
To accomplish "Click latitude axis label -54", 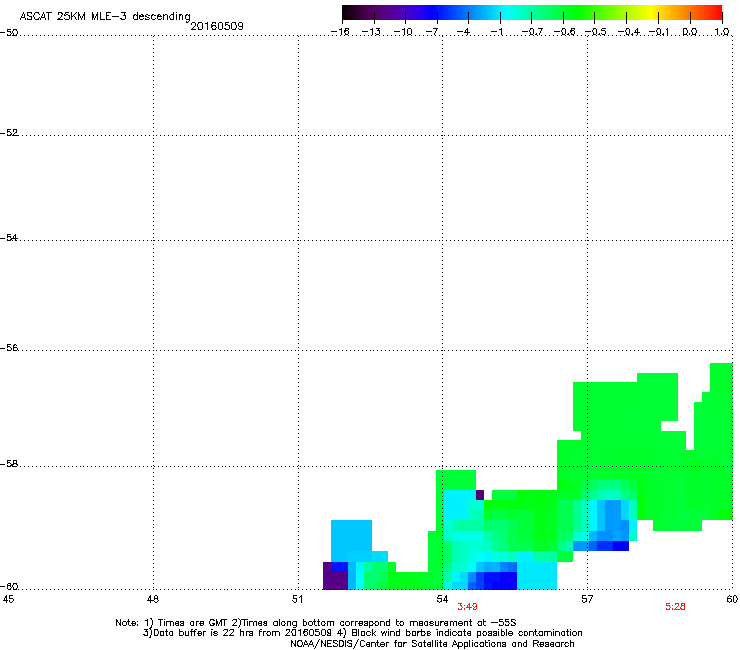I will pyautogui.click(x=9, y=237).
